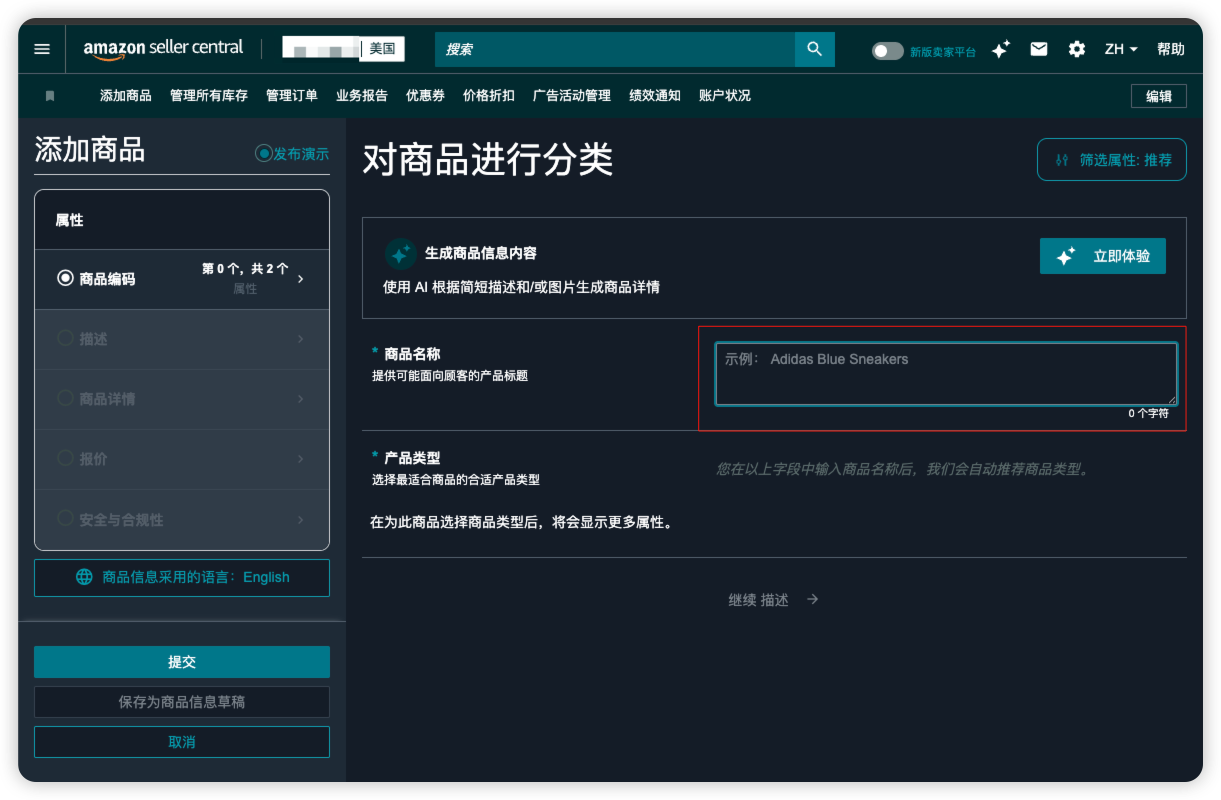This screenshot has width=1221, height=800.
Task: Open the settings gear icon
Action: [x=1077, y=49]
